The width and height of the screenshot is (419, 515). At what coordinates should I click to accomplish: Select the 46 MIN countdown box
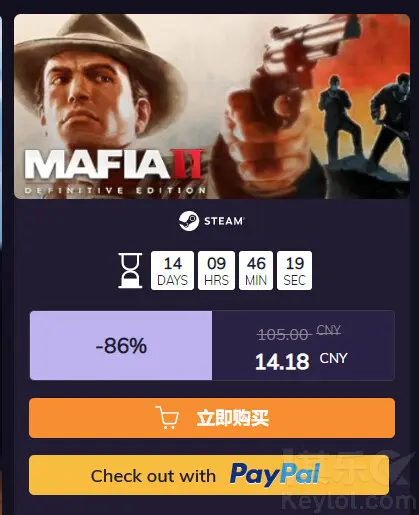[x=256, y=271]
